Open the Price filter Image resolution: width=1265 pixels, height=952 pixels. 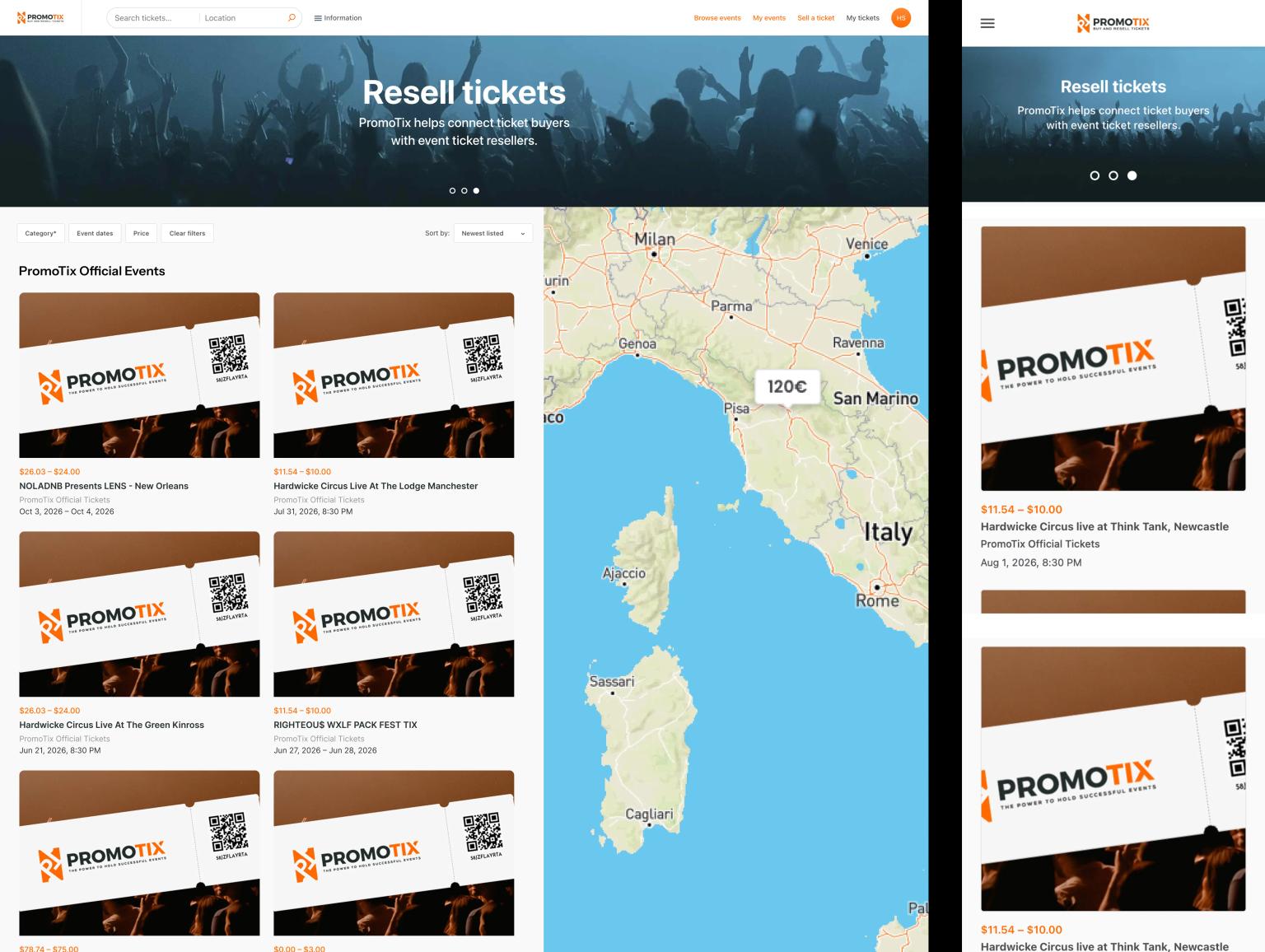[142, 233]
